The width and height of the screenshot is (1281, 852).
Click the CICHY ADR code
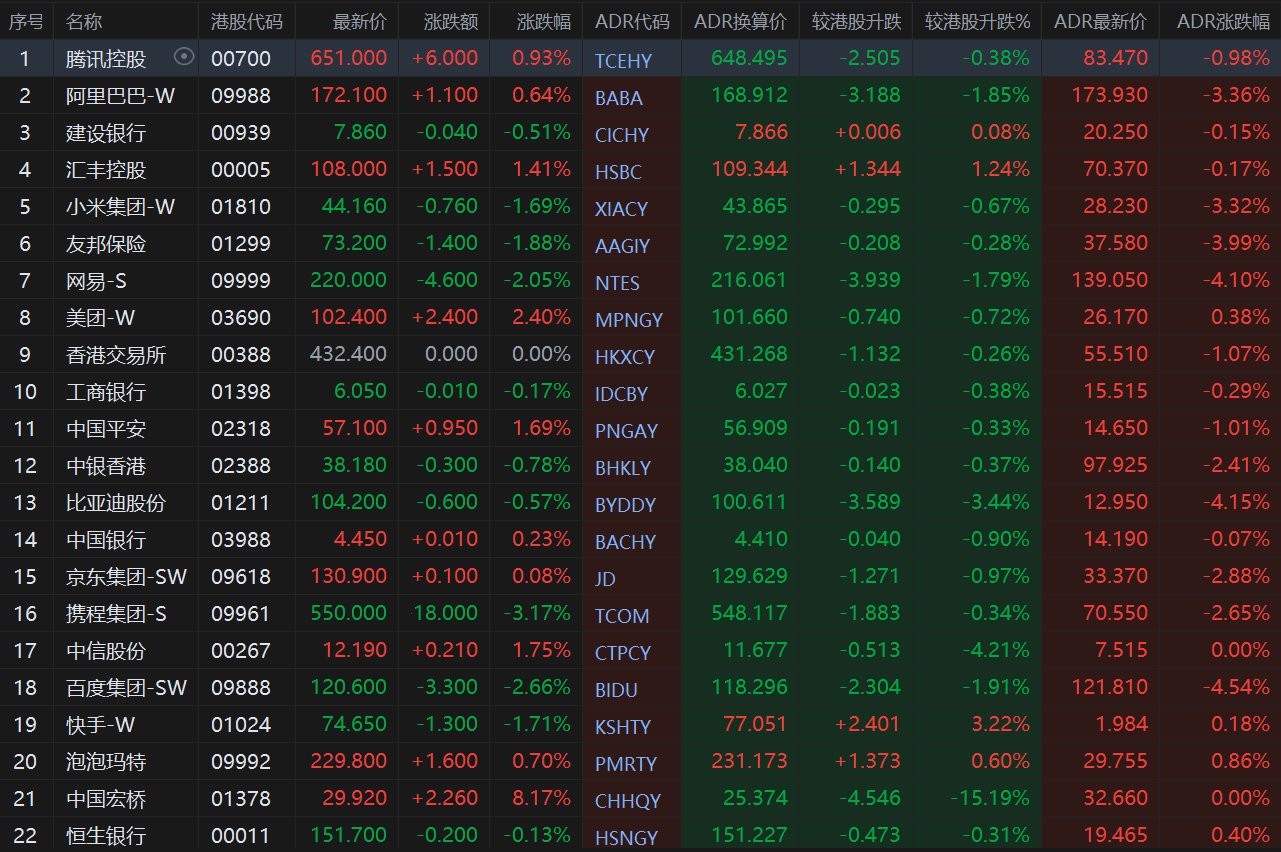[x=622, y=135]
